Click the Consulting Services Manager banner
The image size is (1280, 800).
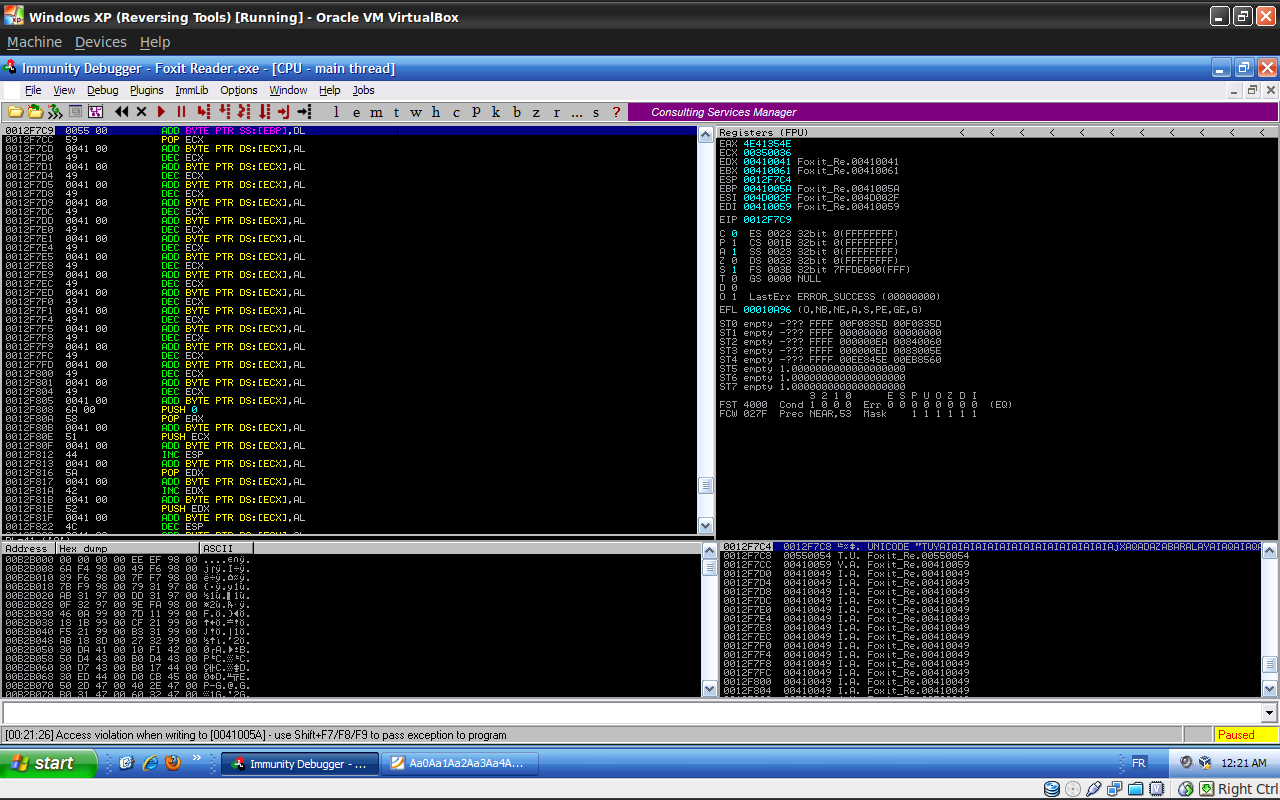pos(953,112)
